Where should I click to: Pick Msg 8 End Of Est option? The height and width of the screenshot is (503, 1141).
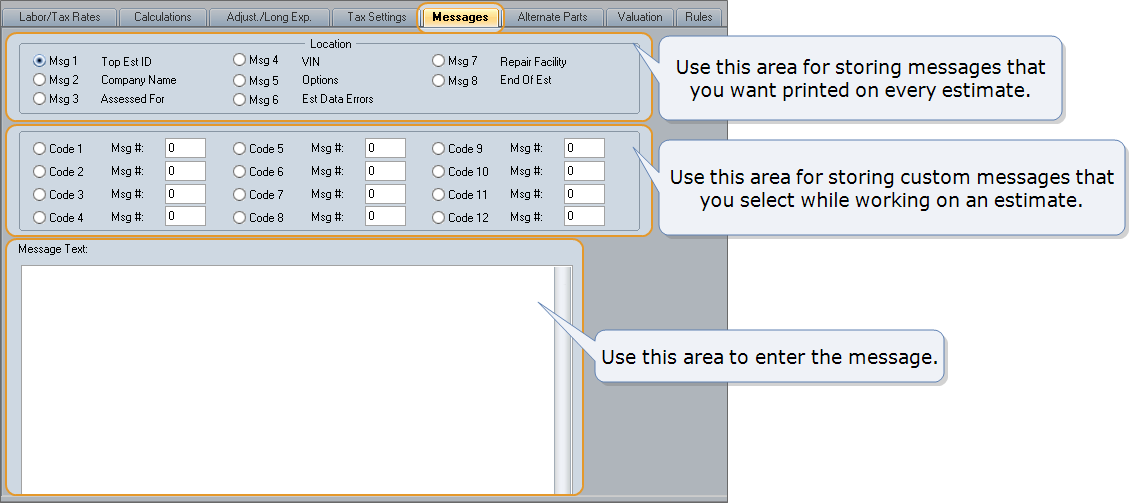tap(439, 81)
